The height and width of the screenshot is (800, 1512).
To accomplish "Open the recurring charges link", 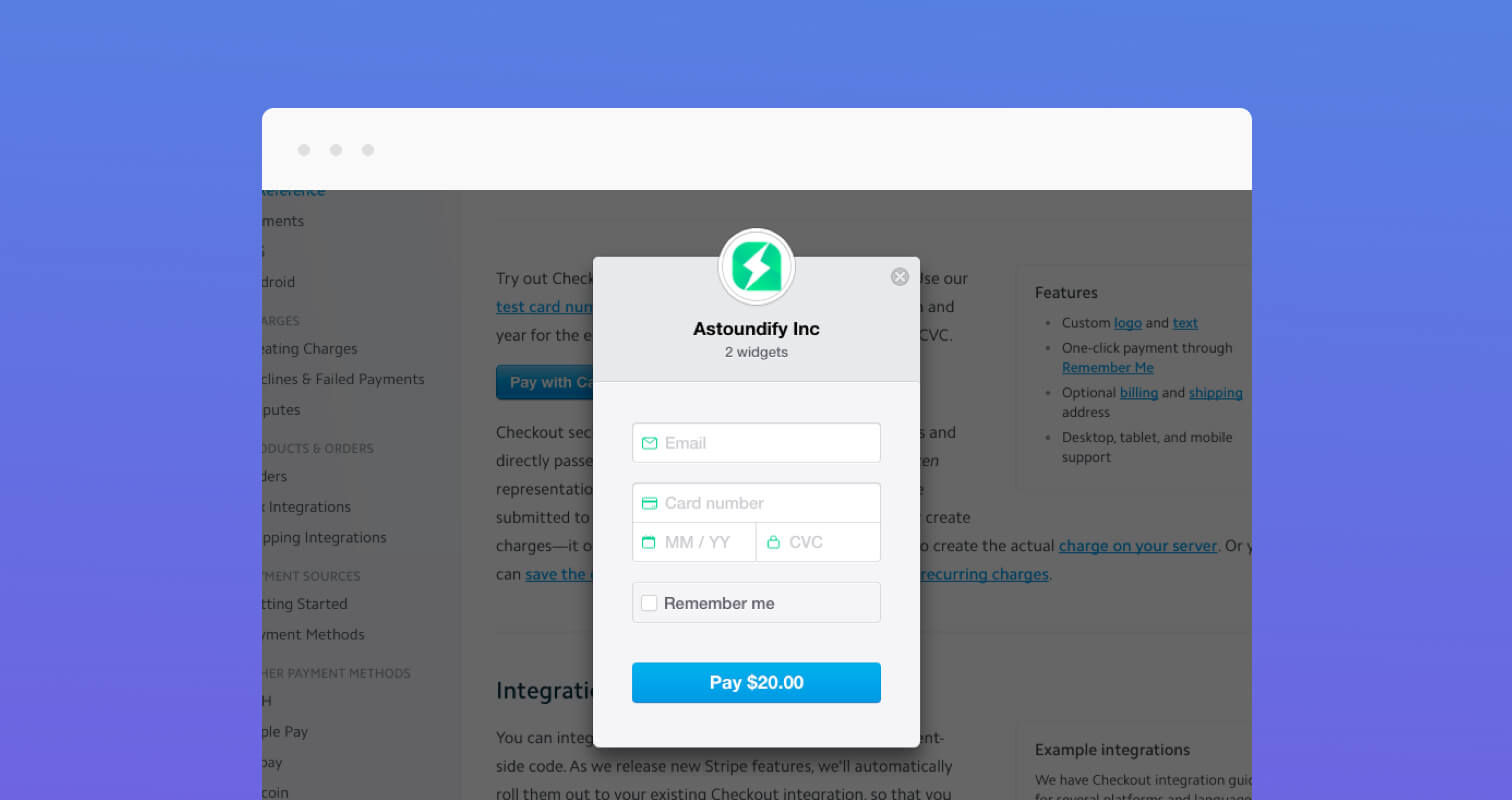I will coord(985,574).
